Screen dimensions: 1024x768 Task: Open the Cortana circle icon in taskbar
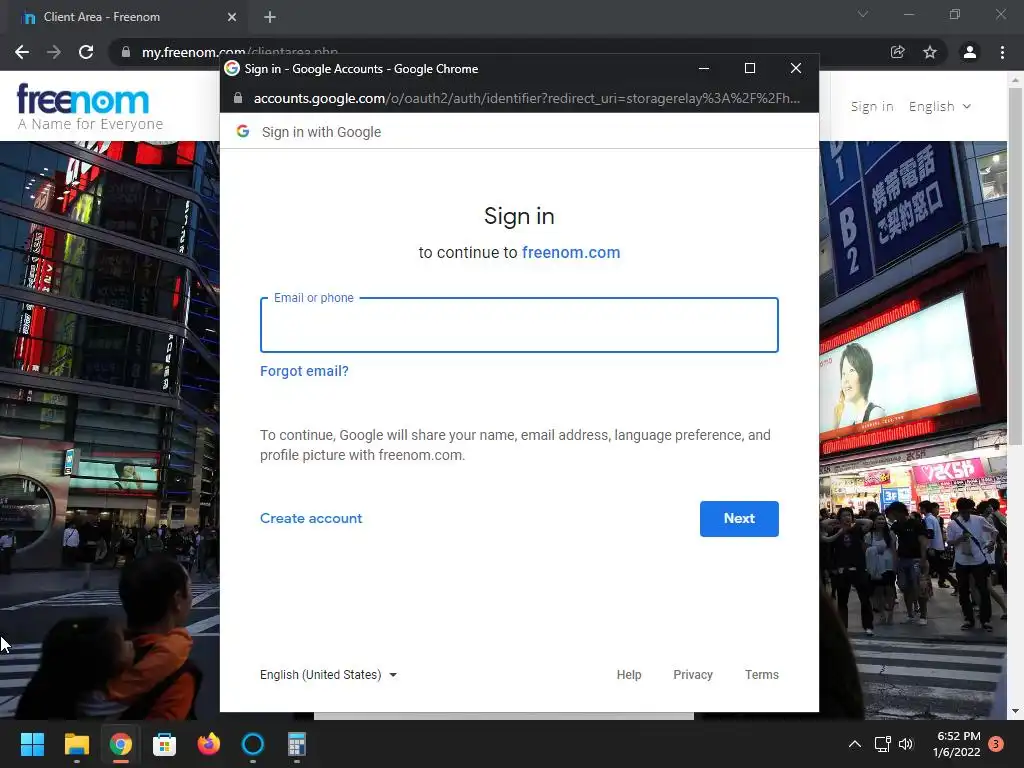[253, 744]
